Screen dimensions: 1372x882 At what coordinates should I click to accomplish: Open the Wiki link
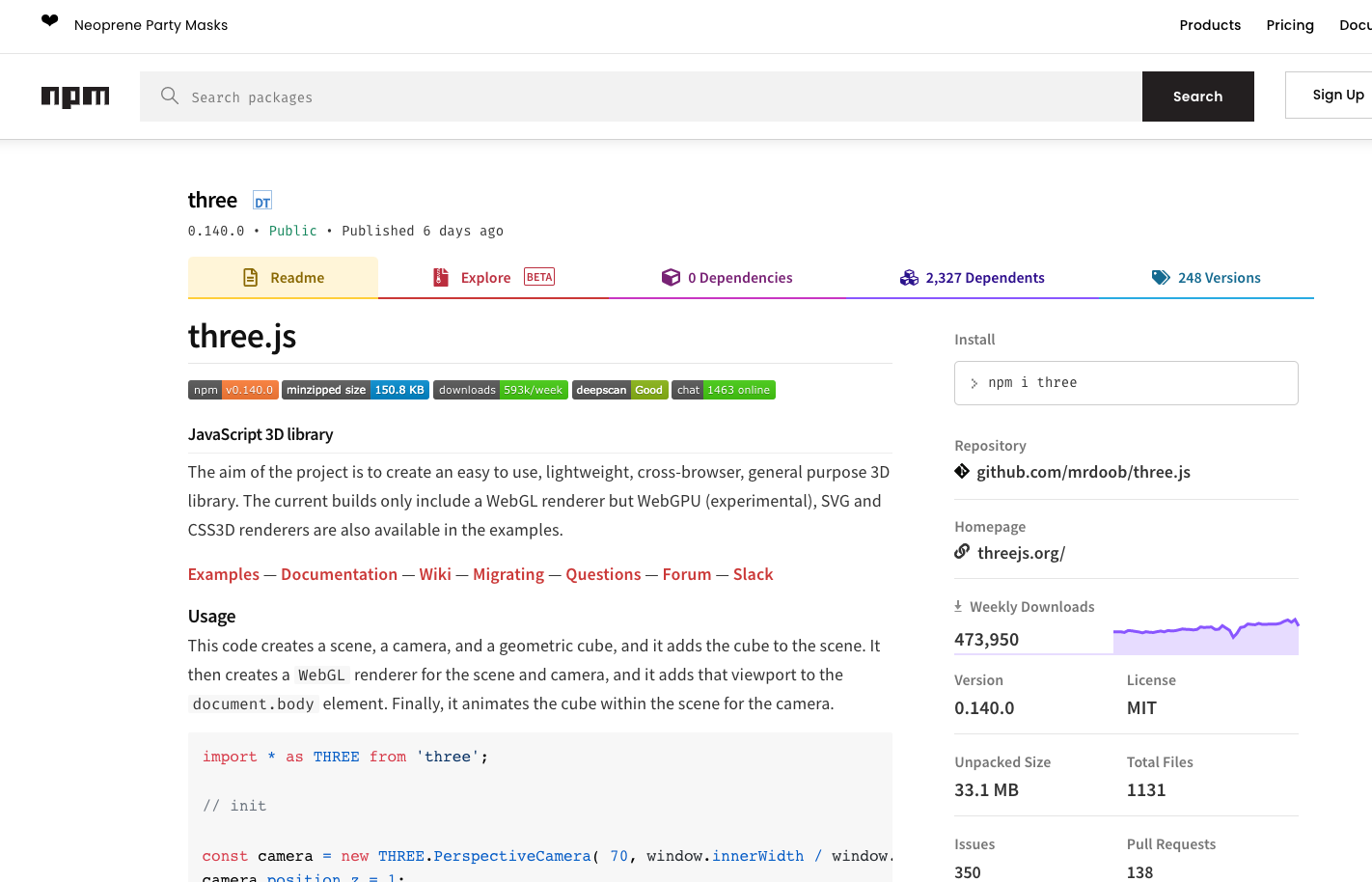tap(435, 574)
